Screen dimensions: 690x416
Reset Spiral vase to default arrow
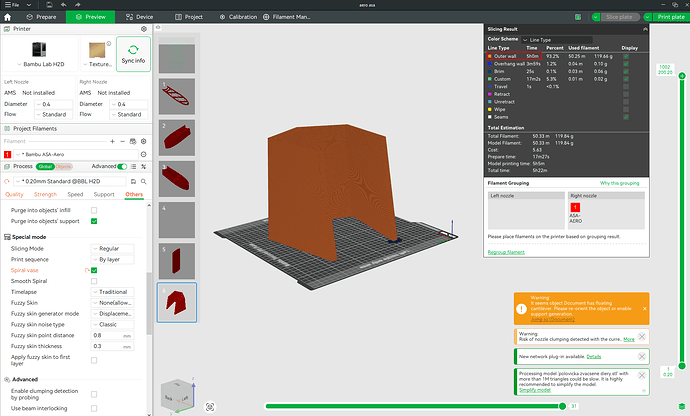click(87, 270)
